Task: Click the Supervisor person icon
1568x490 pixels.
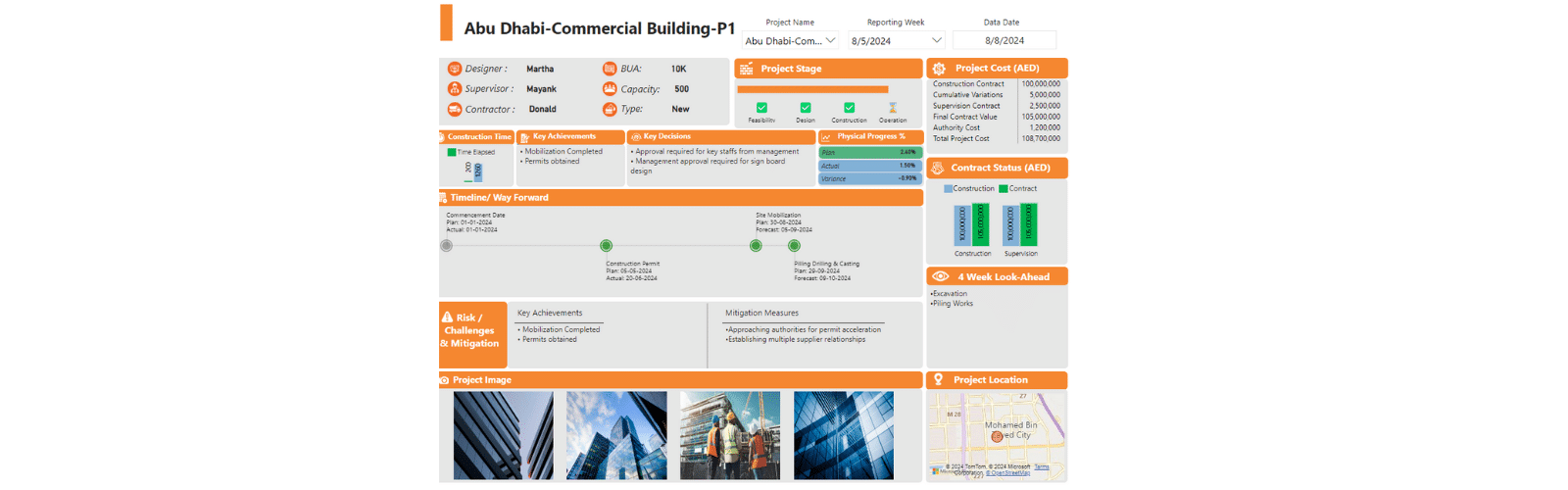Action: click(x=455, y=89)
